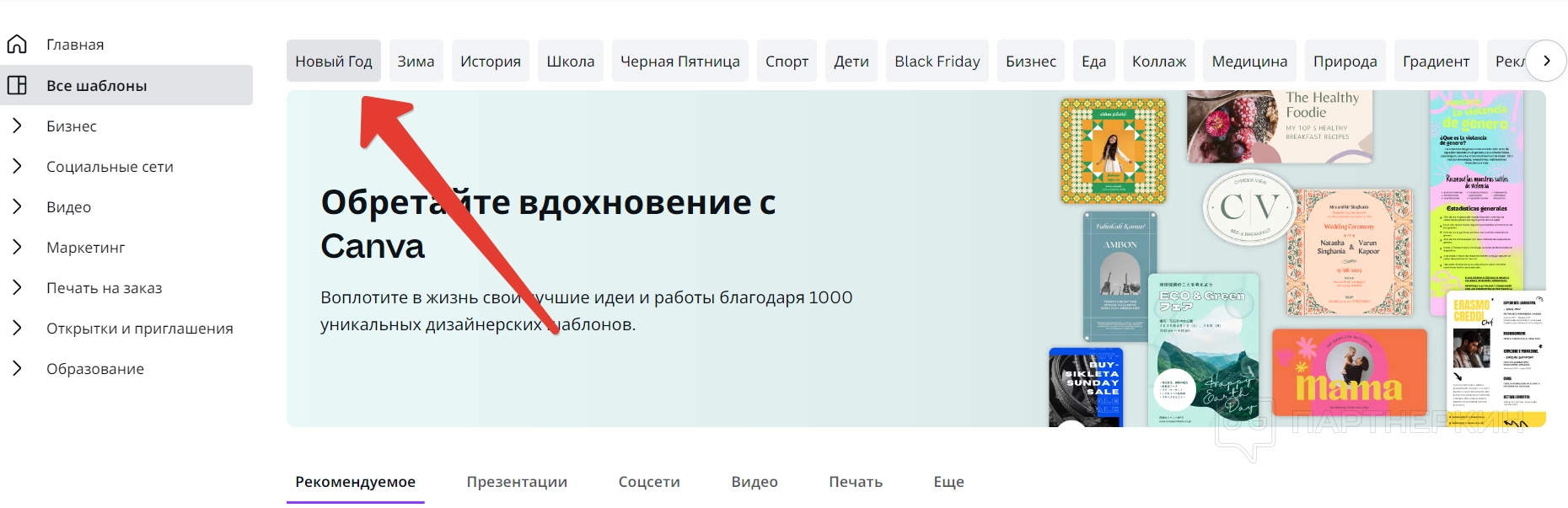Open the yellow-green patterned square template
This screenshot has height=508, width=1568.
(x=1114, y=151)
